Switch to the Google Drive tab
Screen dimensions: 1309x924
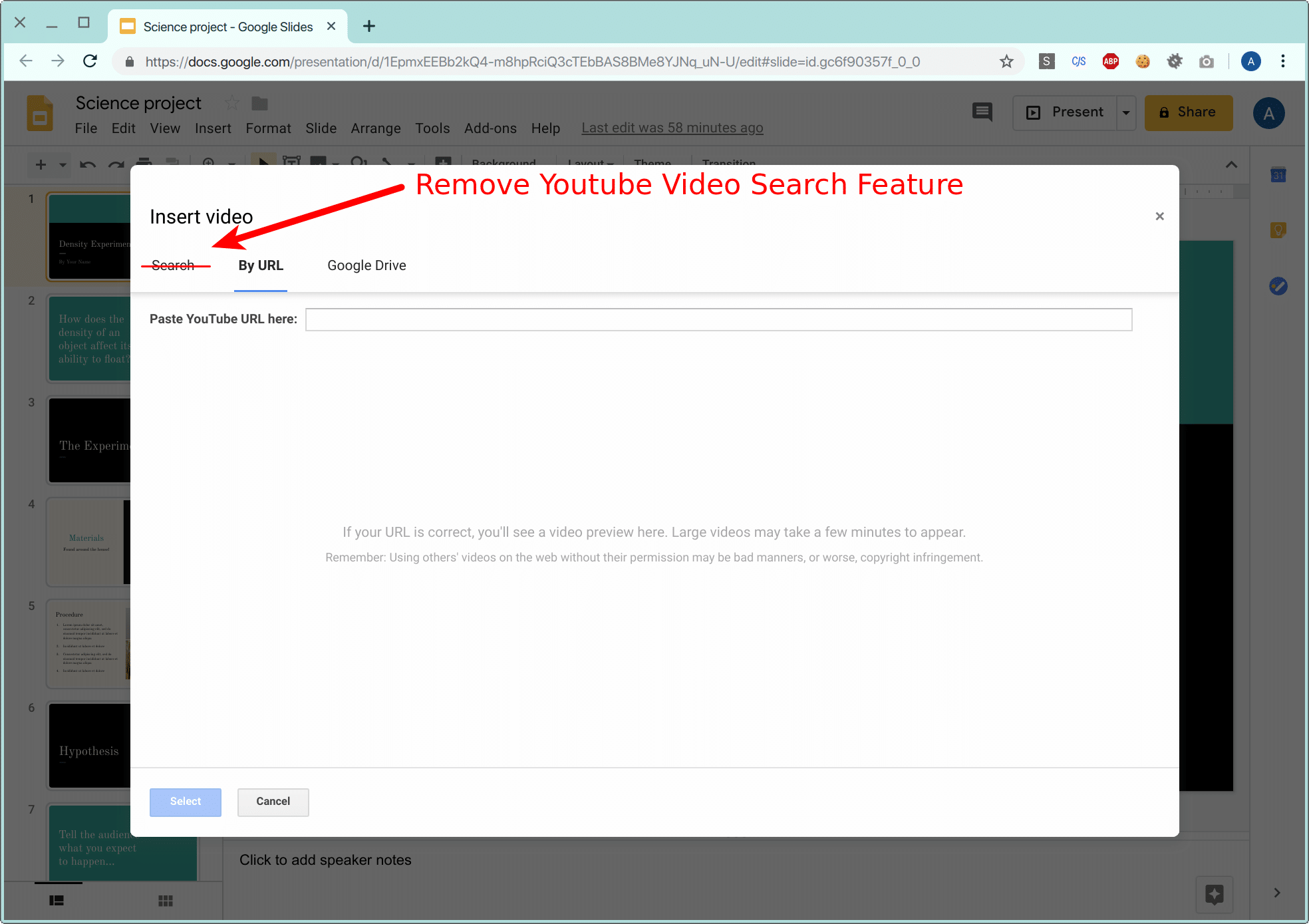[x=366, y=265]
